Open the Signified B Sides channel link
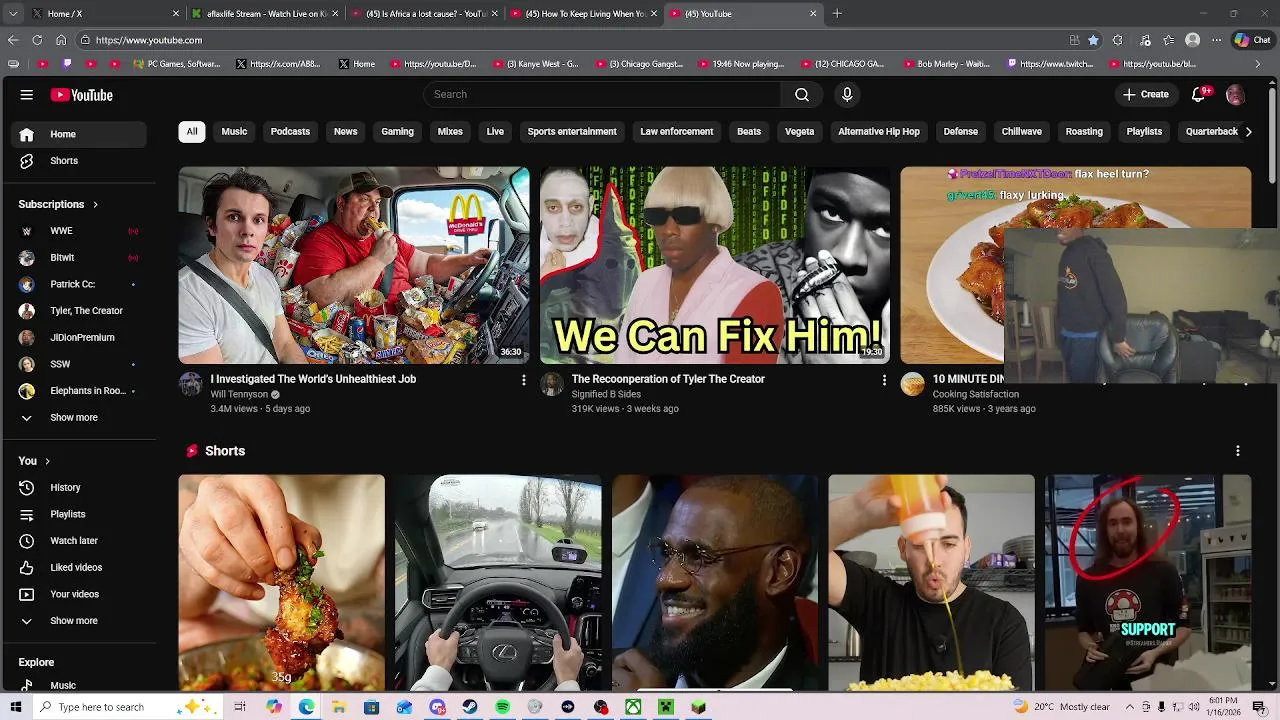 click(x=606, y=394)
